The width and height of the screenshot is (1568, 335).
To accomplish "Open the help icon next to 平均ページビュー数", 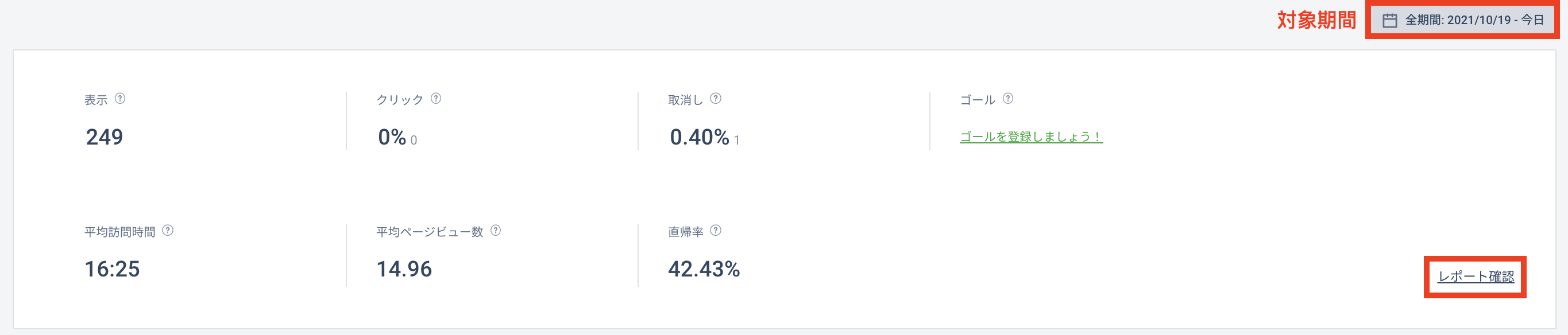I will pos(496,231).
